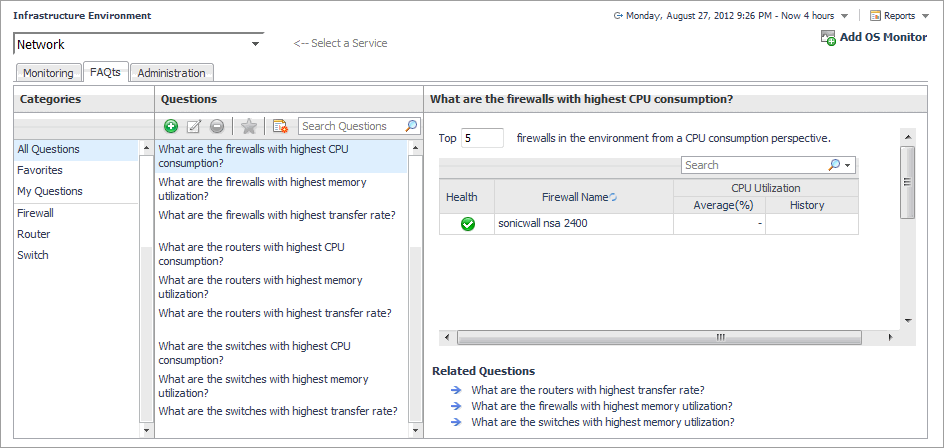Open related question about routers transfer rate
Screen dimensions: 944x448
(x=587, y=390)
